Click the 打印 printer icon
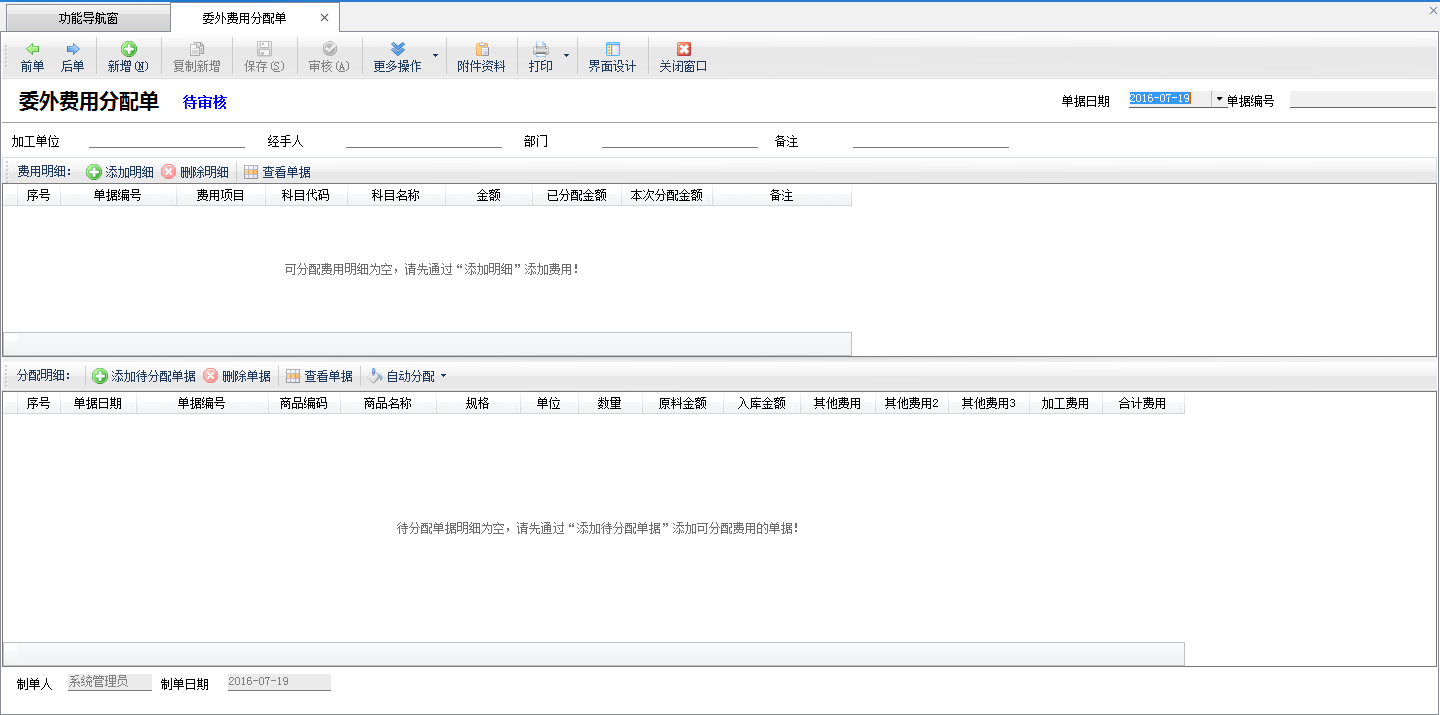 [x=540, y=49]
